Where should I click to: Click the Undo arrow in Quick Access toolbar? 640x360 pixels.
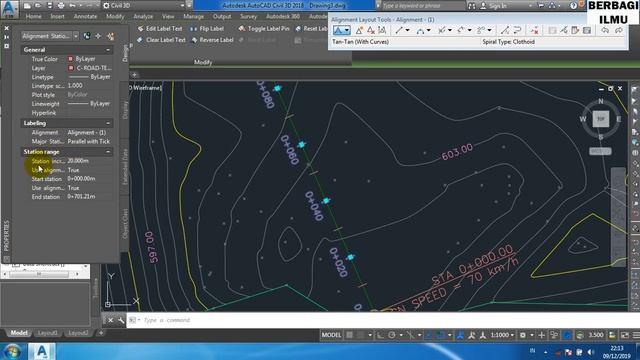72,6
